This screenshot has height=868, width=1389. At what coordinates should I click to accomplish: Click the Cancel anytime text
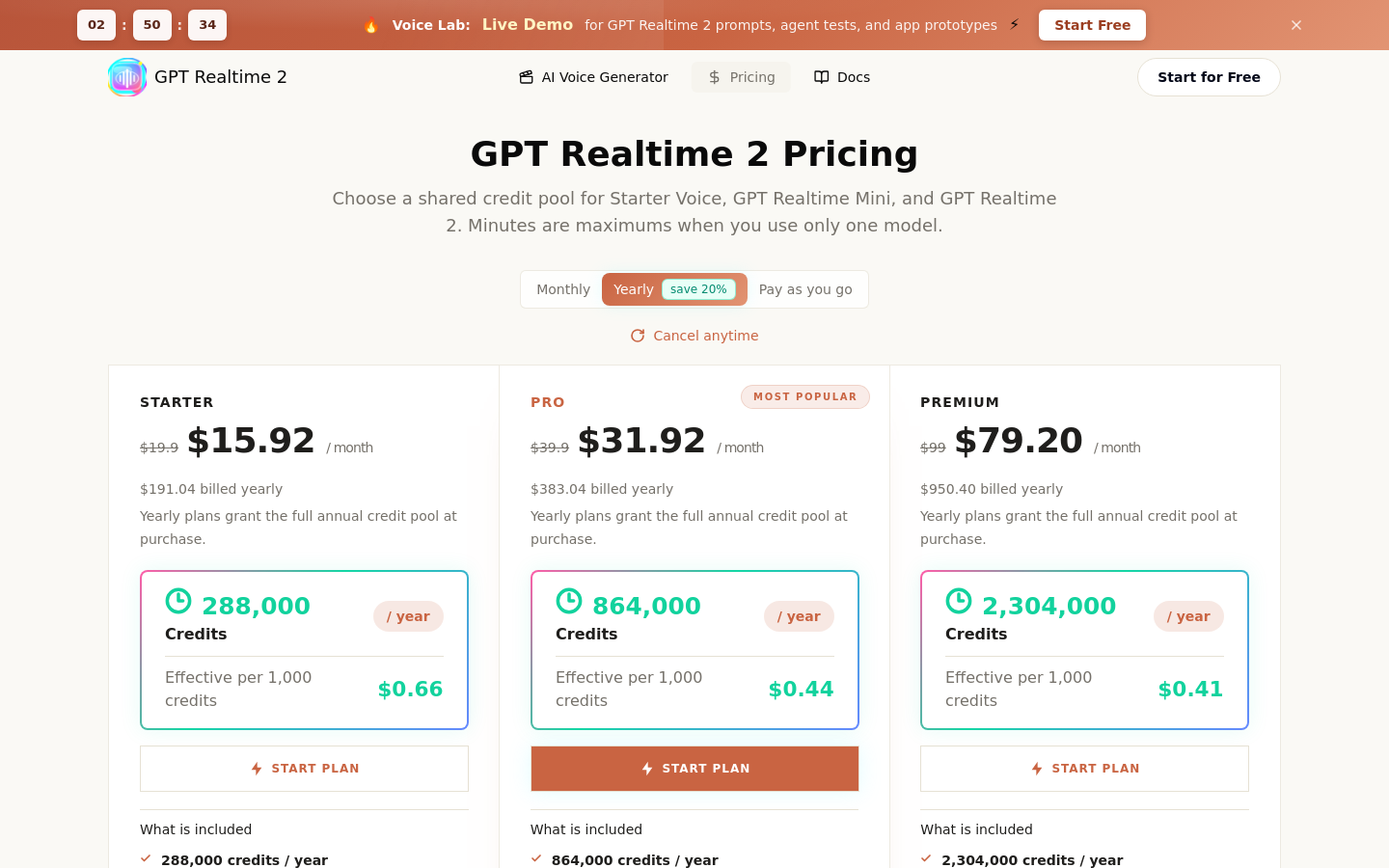[706, 336]
